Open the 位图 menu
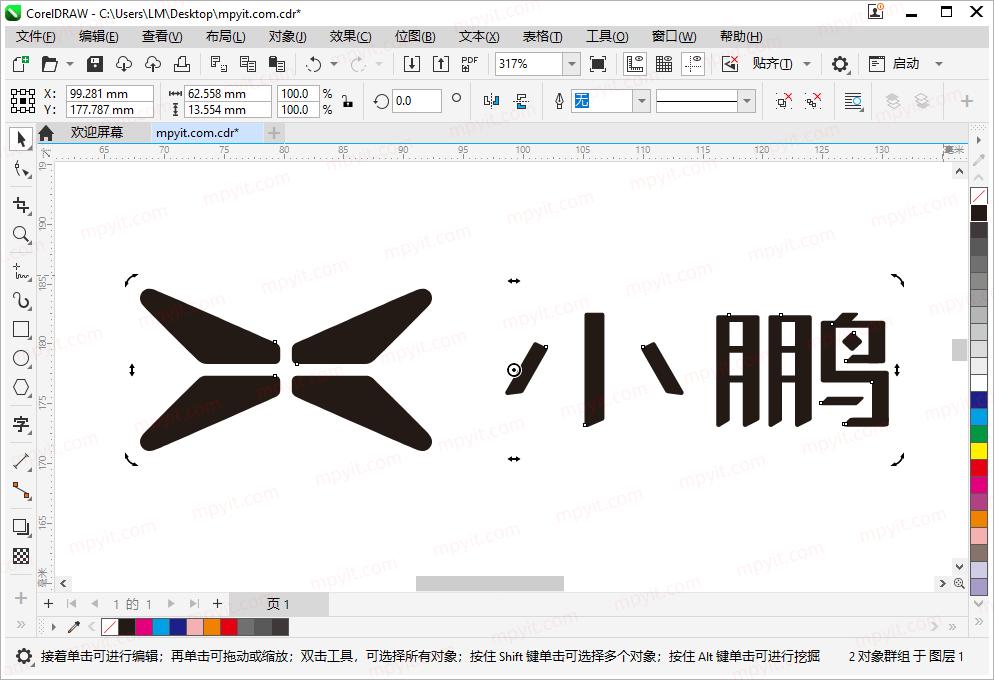 [414, 36]
